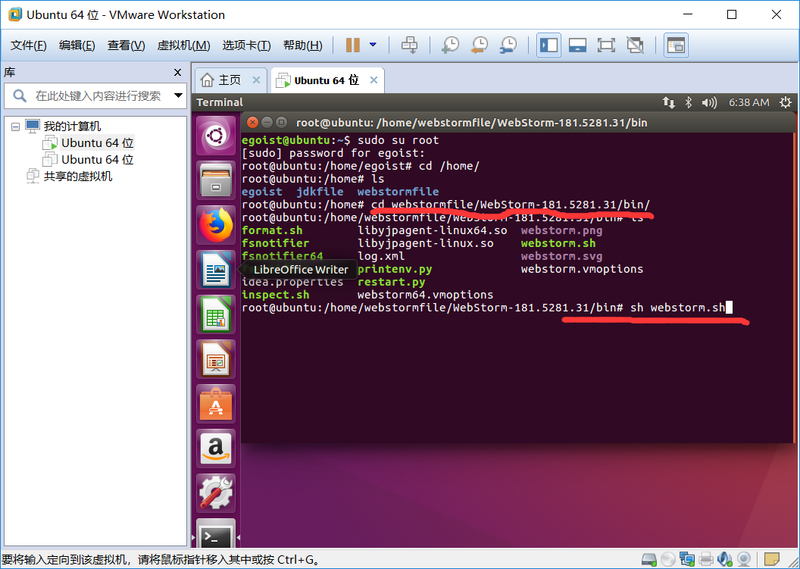
Task: Open the Files manager launcher icon
Action: click(216, 180)
